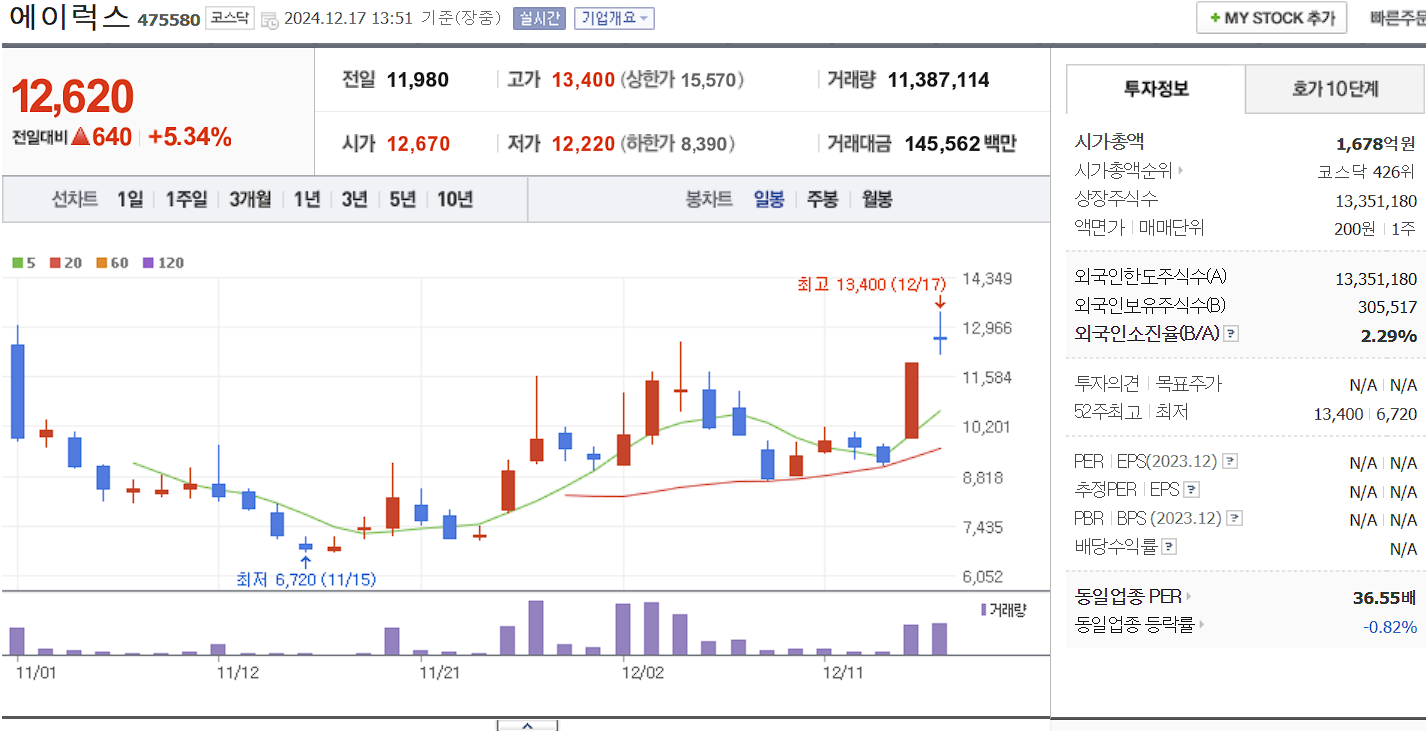Open the help tooltip for PER EPS(2023.12)
Image resolution: width=1426 pixels, height=731 pixels.
(x=1230, y=461)
